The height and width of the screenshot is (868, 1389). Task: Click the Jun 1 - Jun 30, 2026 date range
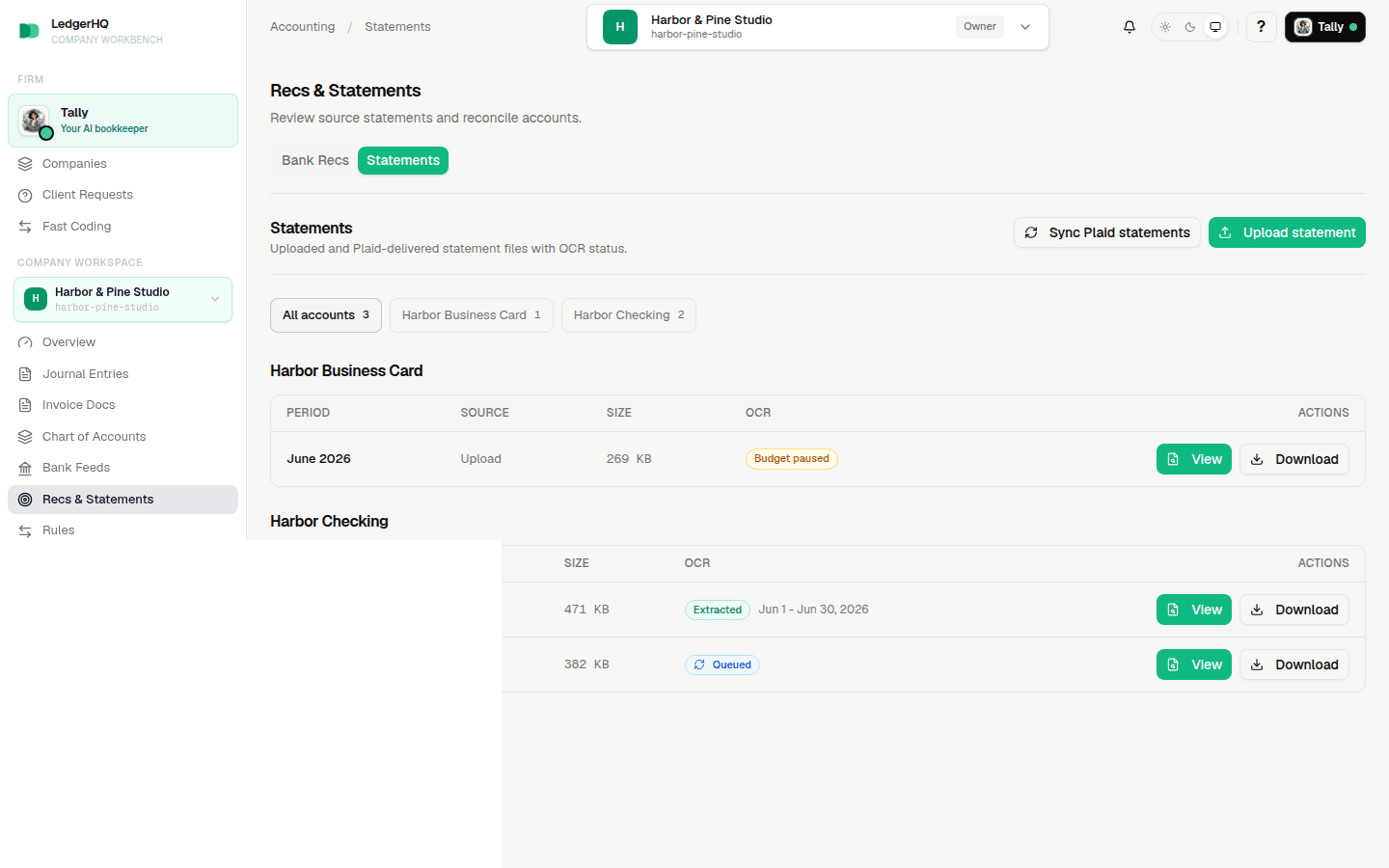(813, 610)
